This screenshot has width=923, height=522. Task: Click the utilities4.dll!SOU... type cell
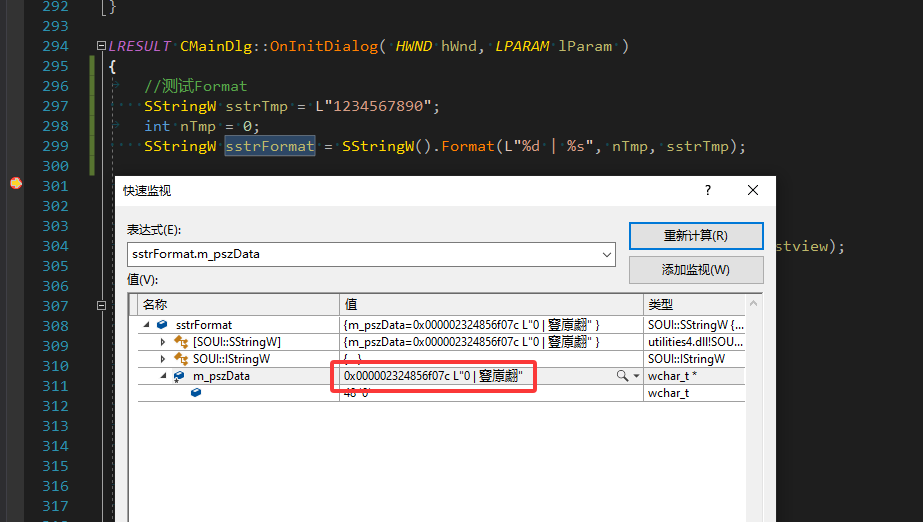click(694, 342)
